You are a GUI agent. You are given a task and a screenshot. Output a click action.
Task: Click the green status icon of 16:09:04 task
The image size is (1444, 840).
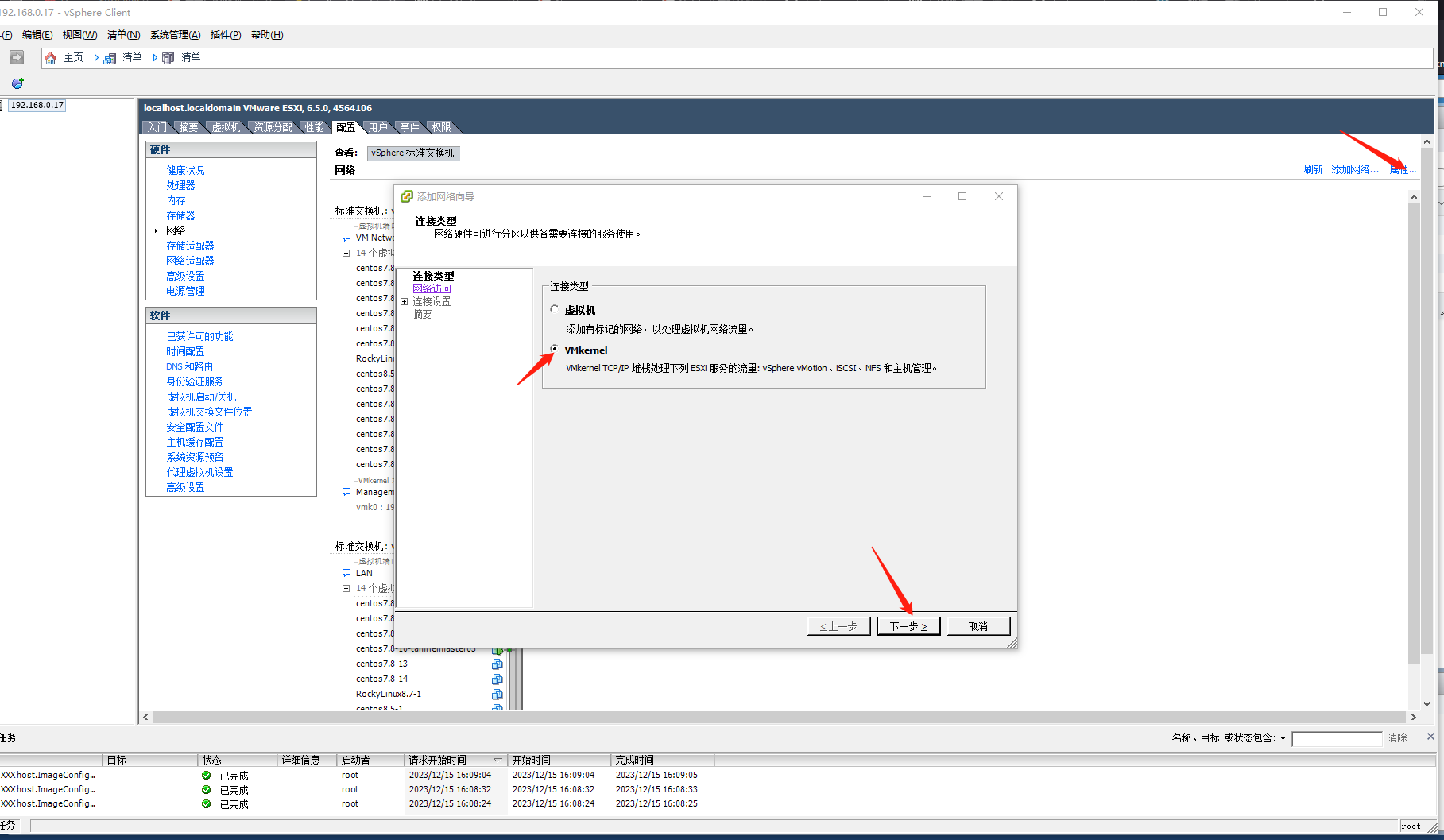[x=207, y=776]
